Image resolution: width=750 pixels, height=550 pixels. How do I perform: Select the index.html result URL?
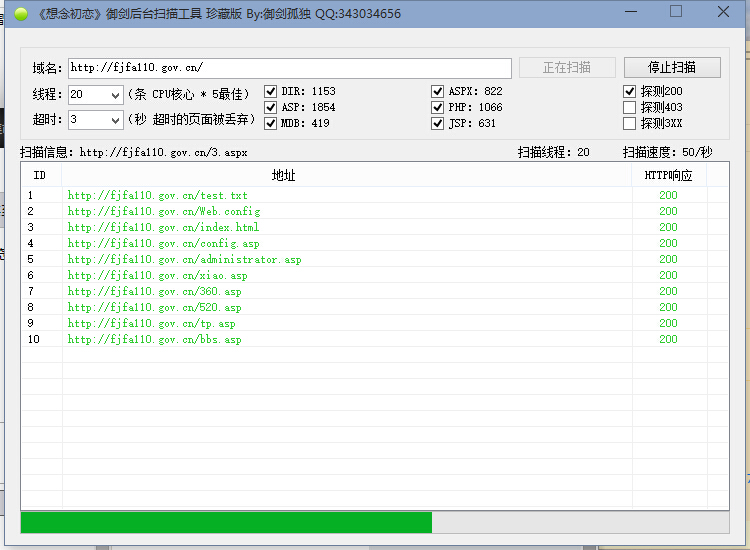(x=163, y=227)
